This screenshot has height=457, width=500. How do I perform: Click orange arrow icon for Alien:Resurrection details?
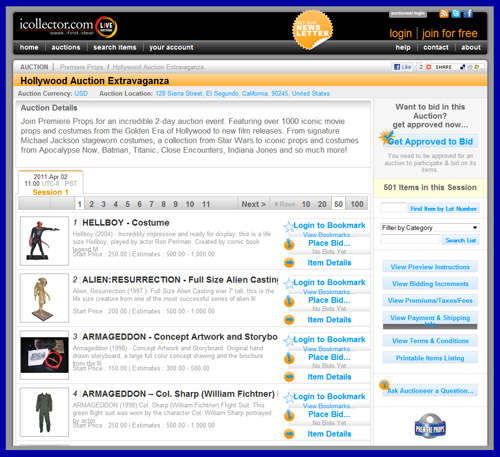289,320
